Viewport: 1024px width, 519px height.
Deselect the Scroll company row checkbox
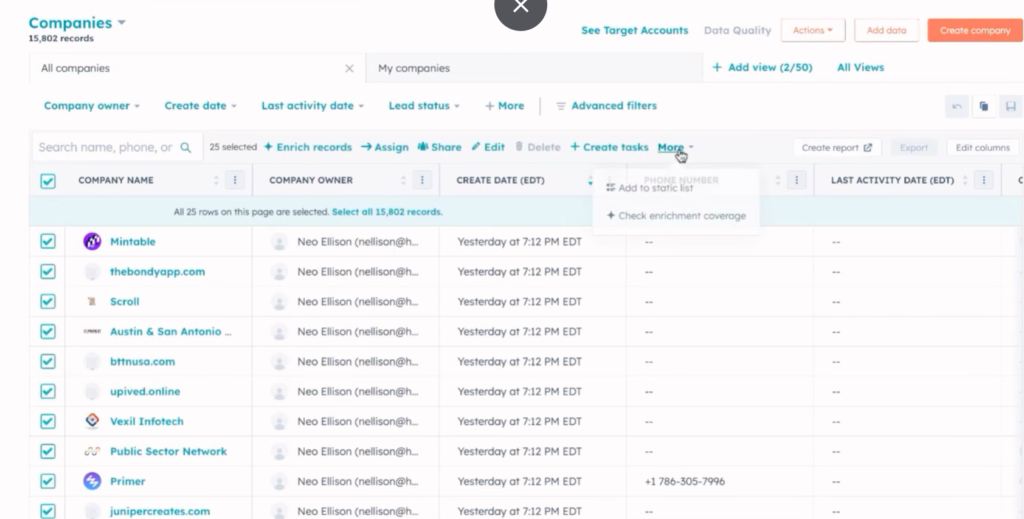coord(48,301)
